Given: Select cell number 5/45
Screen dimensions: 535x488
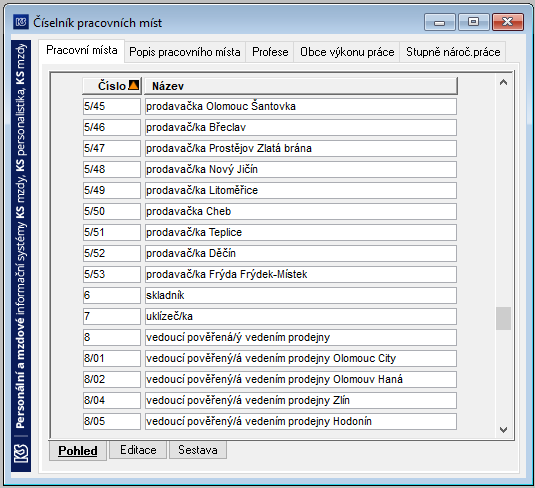Looking at the screenshot, I should click(112, 106).
